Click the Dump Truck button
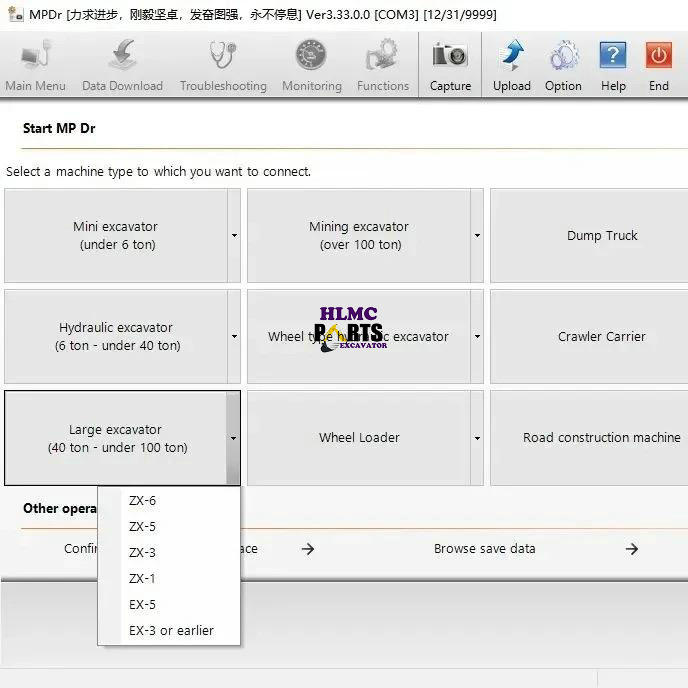688x688 pixels. (601, 236)
